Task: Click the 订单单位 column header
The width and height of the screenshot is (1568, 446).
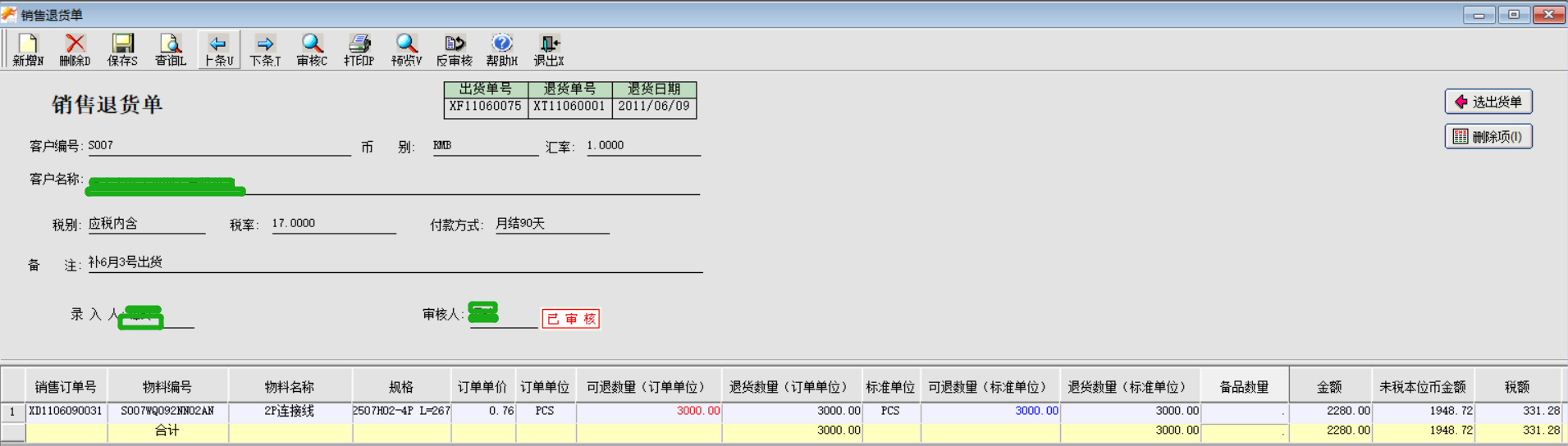Action: 545,386
